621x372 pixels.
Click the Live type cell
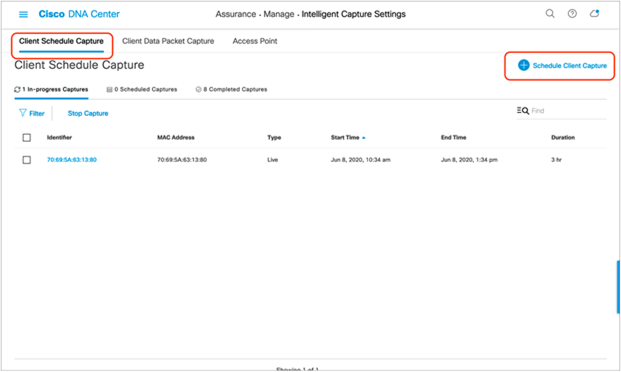272,160
